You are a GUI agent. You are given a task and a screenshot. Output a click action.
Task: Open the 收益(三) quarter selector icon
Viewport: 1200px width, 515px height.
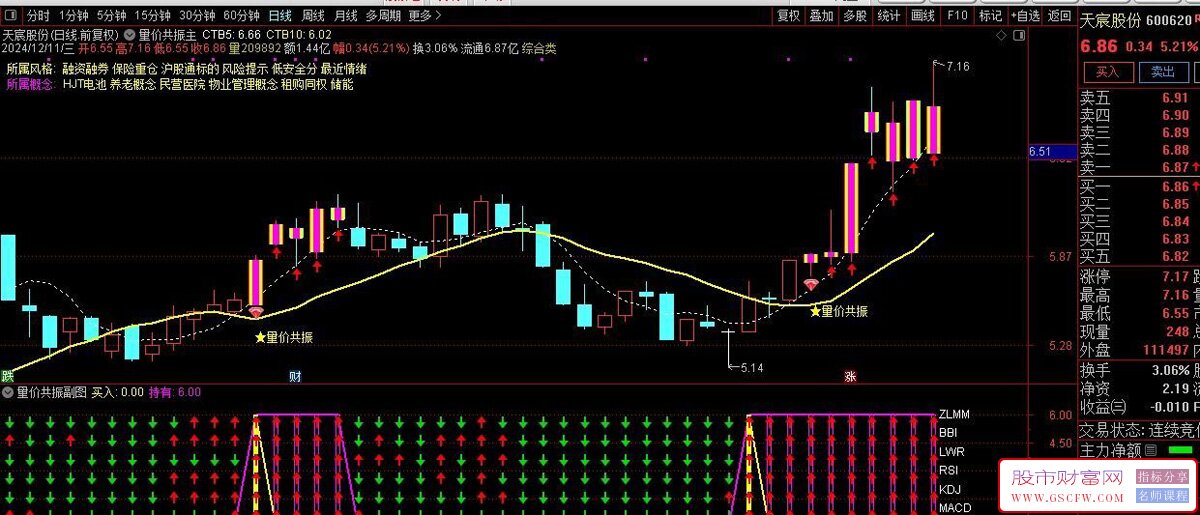click(1118, 407)
